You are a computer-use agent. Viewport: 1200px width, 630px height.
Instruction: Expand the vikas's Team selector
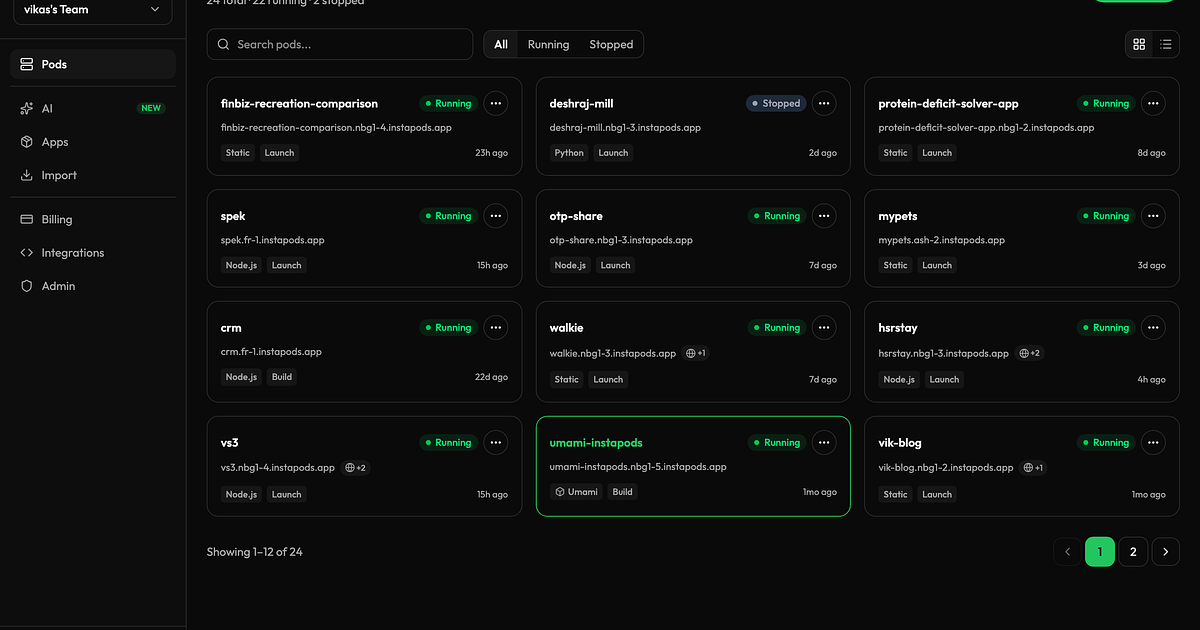pyautogui.click(x=92, y=10)
